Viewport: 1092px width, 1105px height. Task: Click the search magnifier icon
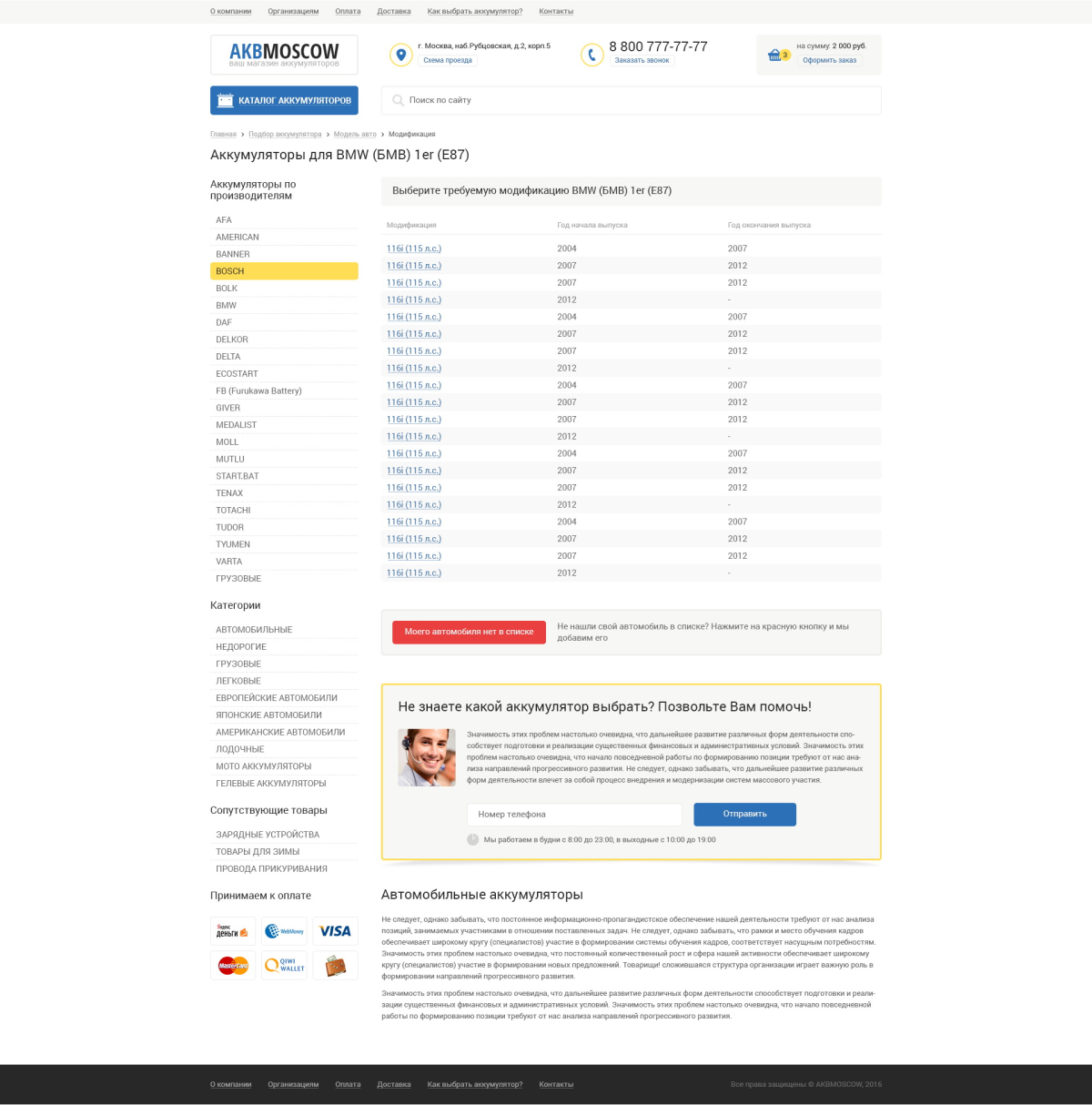point(398,100)
